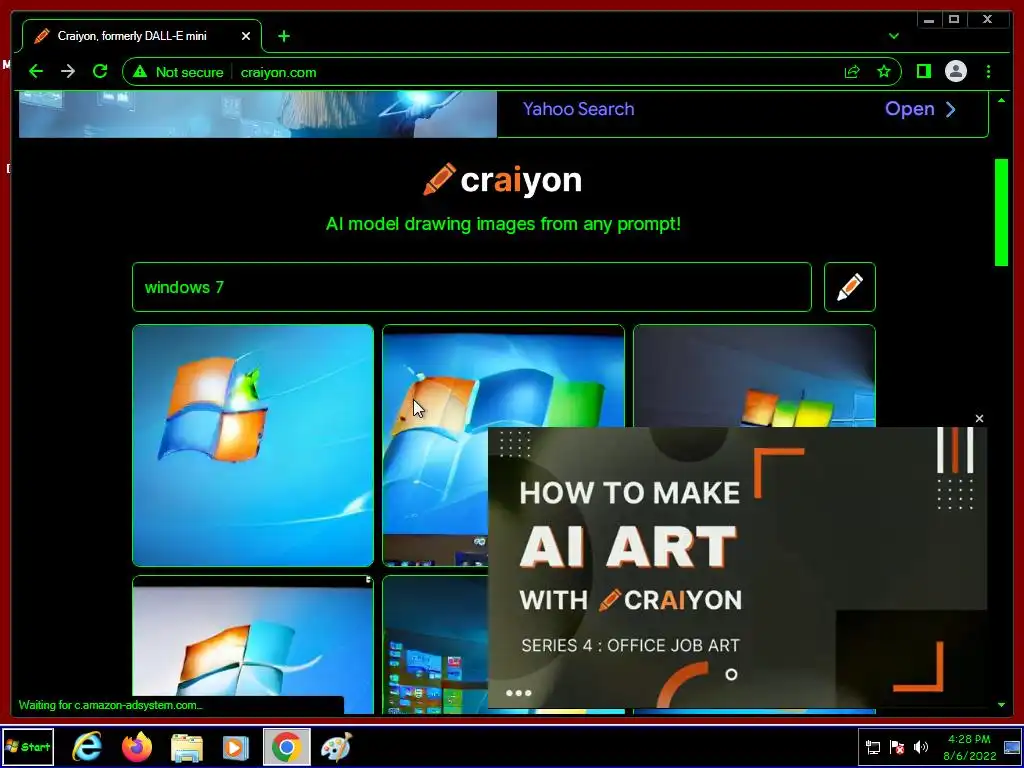Screen dimensions: 1024x768
Task: Click the craiyon.com address bar
Action: click(x=512, y=72)
